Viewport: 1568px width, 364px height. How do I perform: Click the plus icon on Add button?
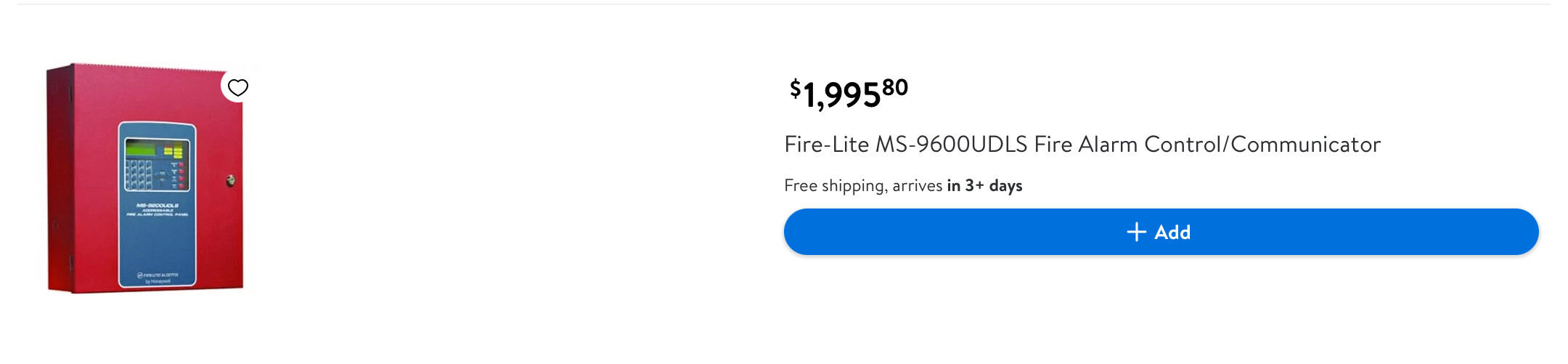click(x=1136, y=232)
